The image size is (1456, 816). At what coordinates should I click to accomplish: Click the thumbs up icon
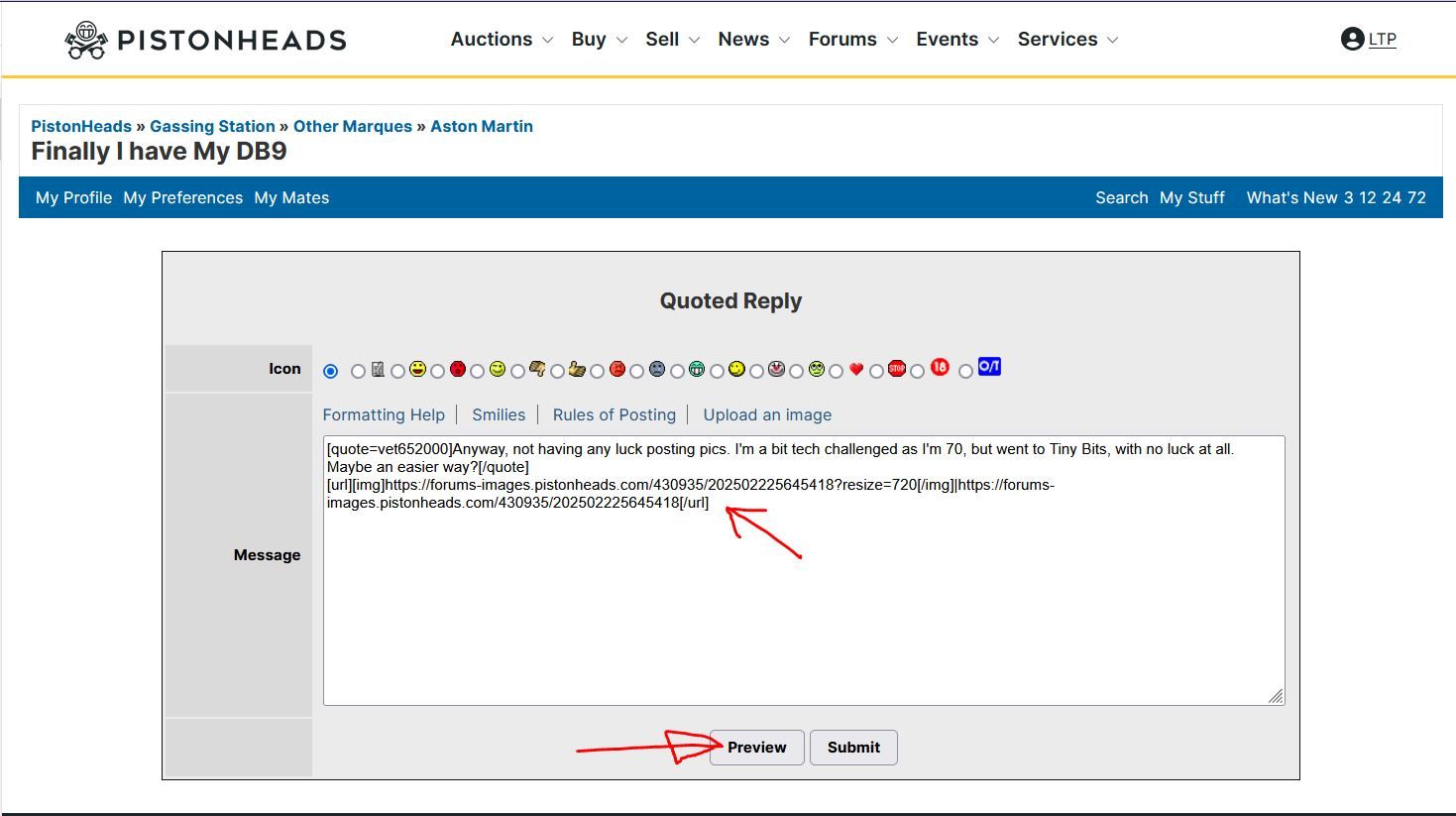[x=577, y=370]
